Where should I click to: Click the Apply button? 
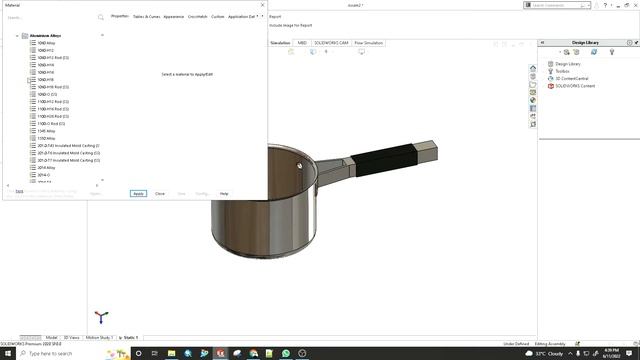138,193
